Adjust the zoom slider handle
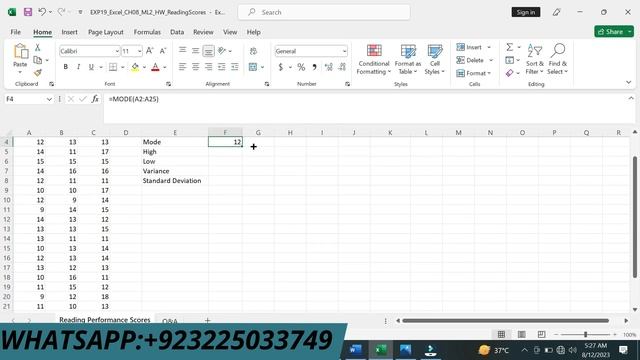Image resolution: width=640 pixels, height=360 pixels. coord(585,334)
